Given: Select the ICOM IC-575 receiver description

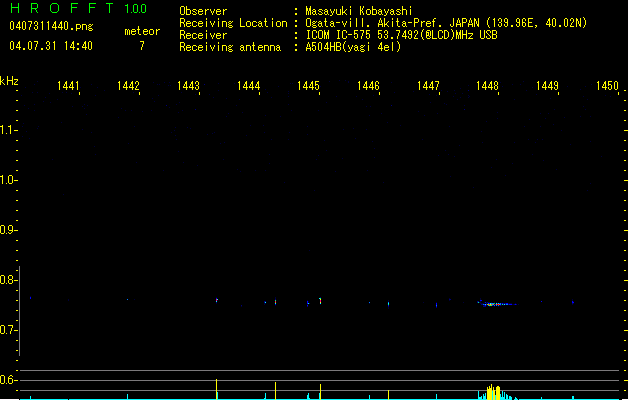Looking at the screenshot, I should coord(402,35).
